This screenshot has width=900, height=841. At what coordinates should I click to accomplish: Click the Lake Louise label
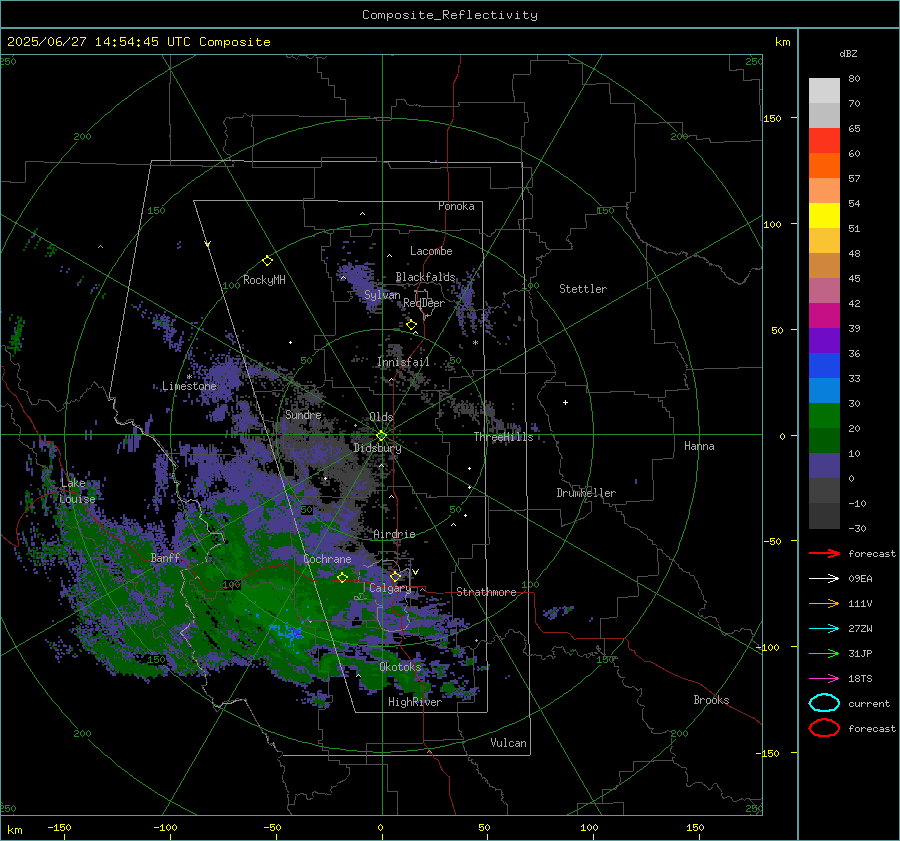pyautogui.click(x=77, y=491)
